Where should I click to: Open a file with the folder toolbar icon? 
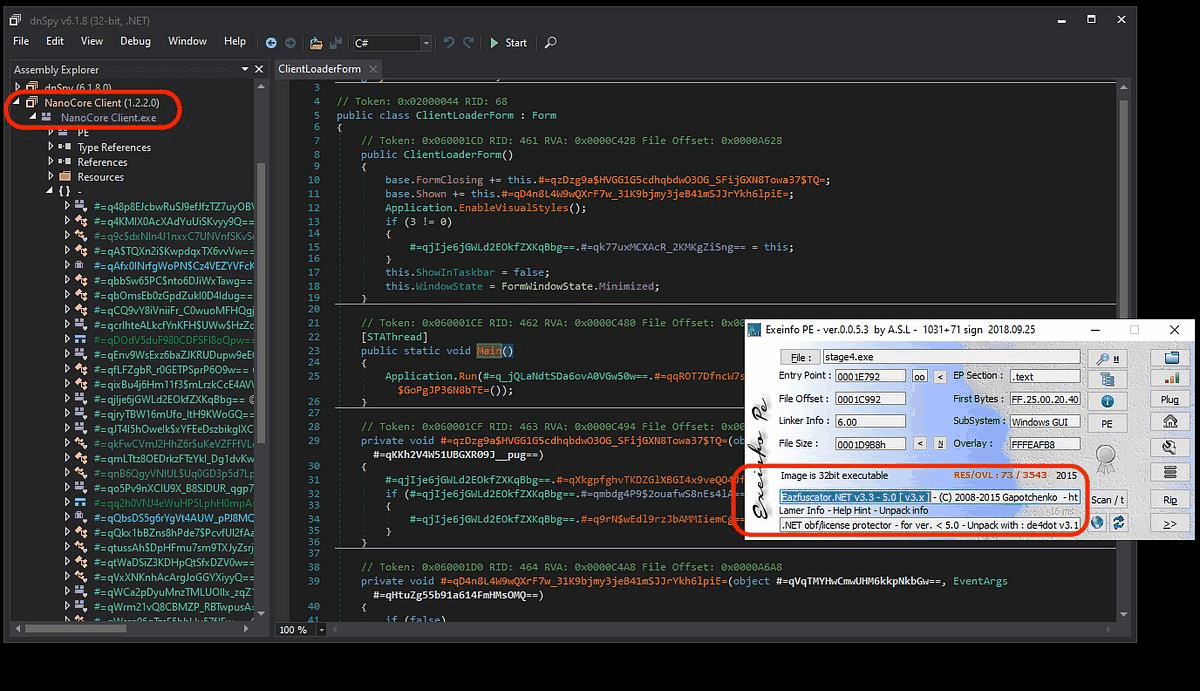point(316,43)
